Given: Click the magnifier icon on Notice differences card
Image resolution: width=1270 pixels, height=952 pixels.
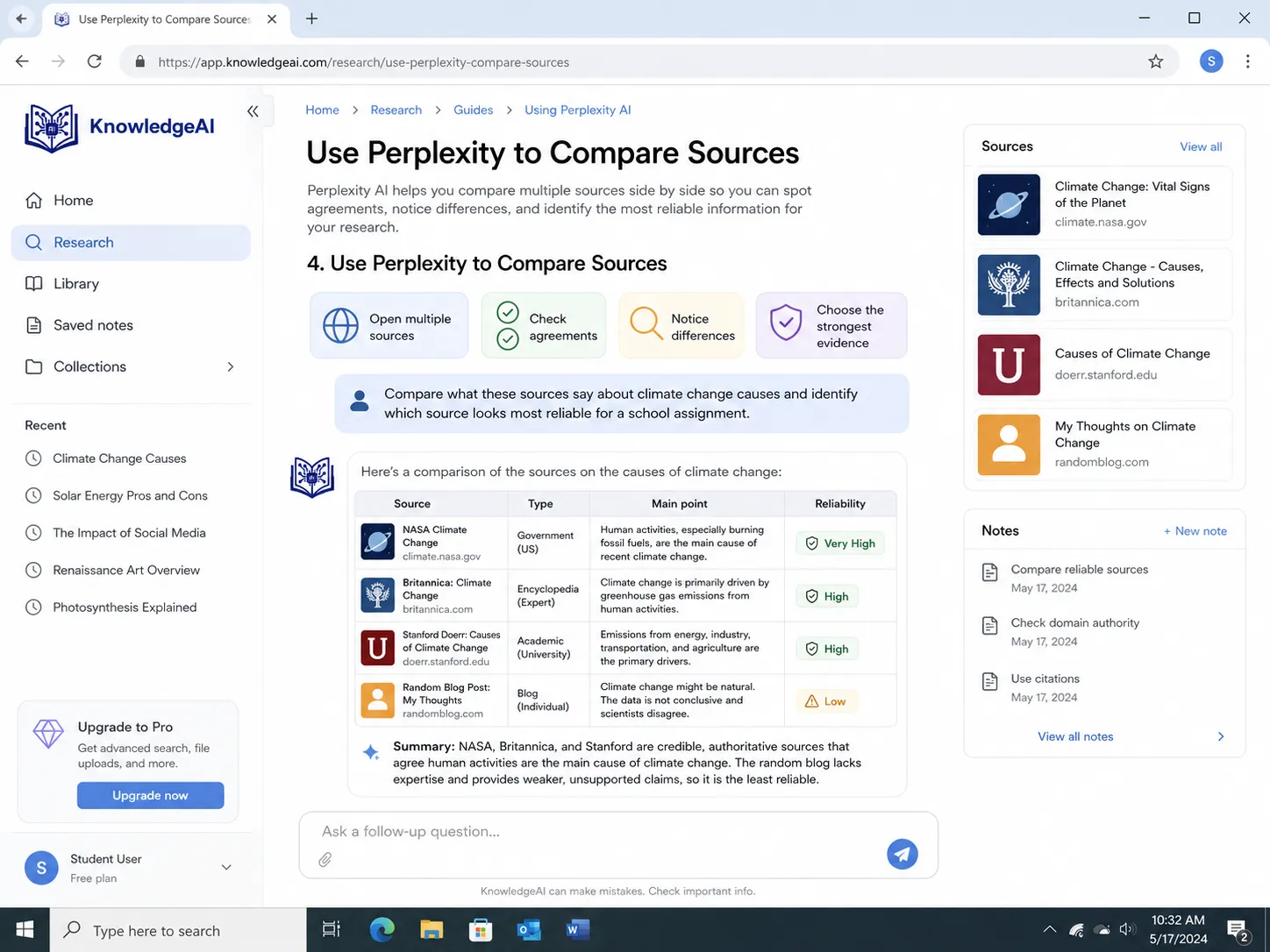Looking at the screenshot, I should [646, 323].
